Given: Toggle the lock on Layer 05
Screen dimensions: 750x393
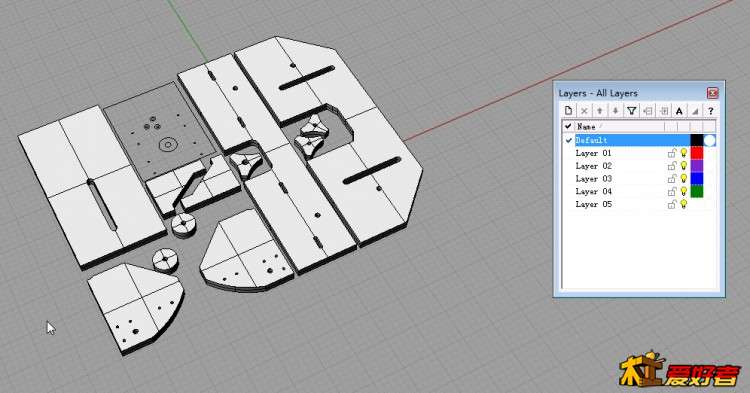Looking at the screenshot, I should [672, 204].
